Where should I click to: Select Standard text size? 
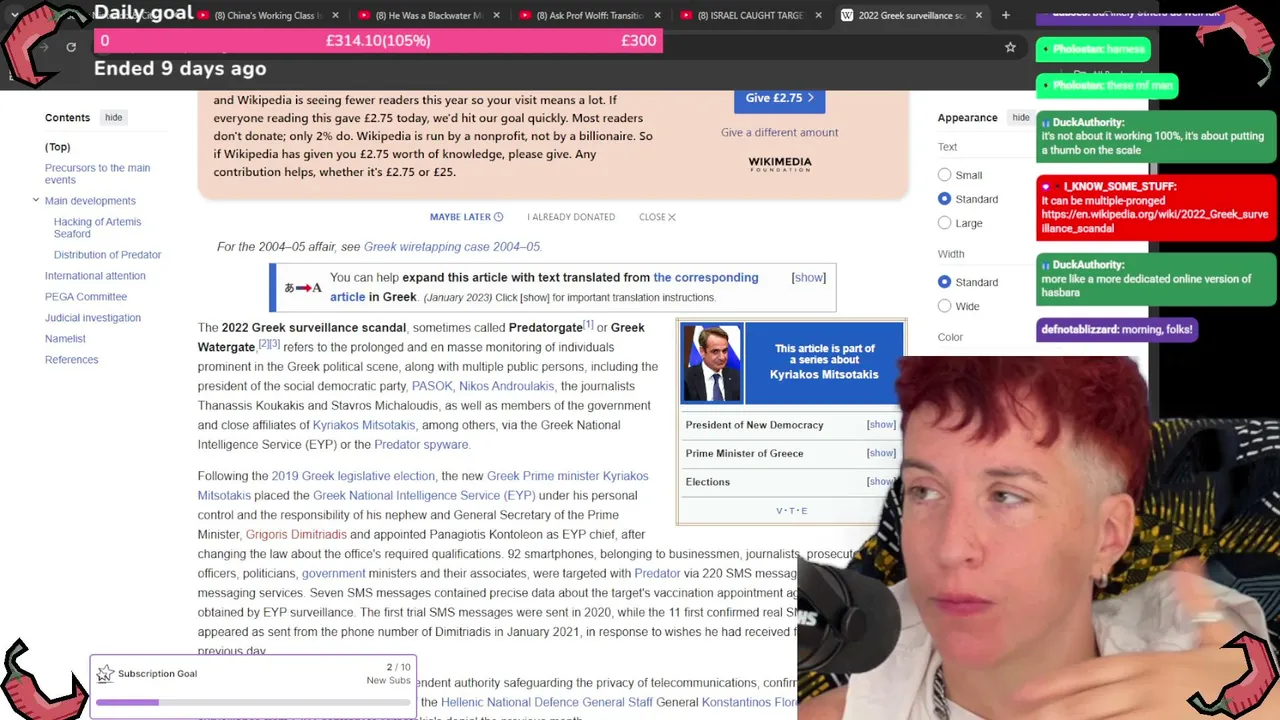pos(944,199)
